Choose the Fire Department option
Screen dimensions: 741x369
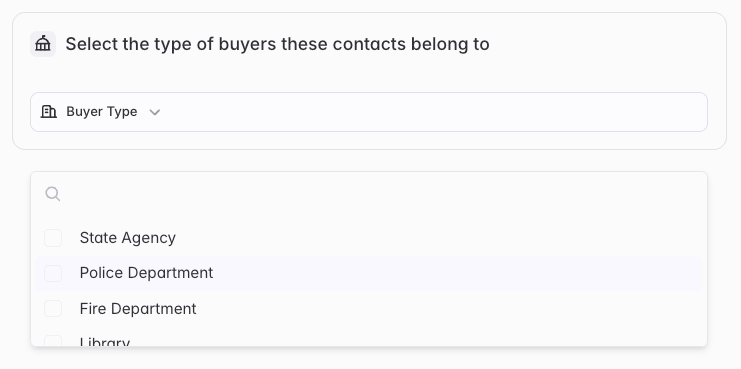(x=369, y=309)
